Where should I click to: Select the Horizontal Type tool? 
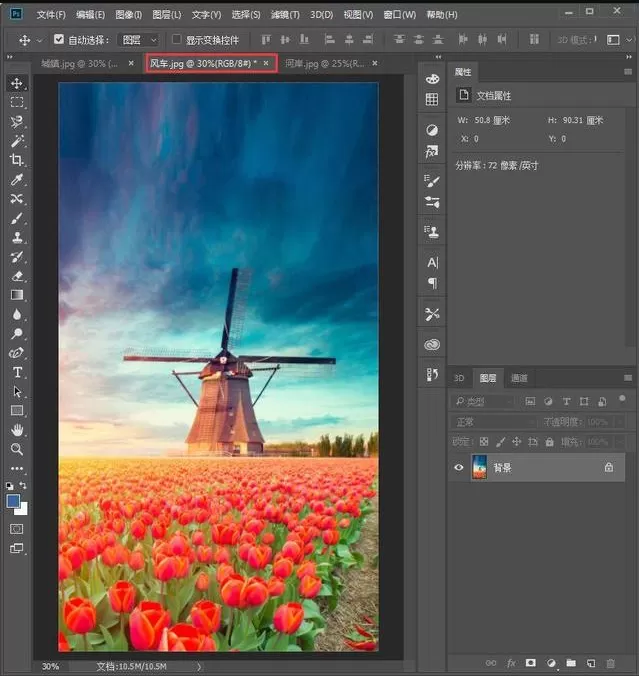(17, 372)
